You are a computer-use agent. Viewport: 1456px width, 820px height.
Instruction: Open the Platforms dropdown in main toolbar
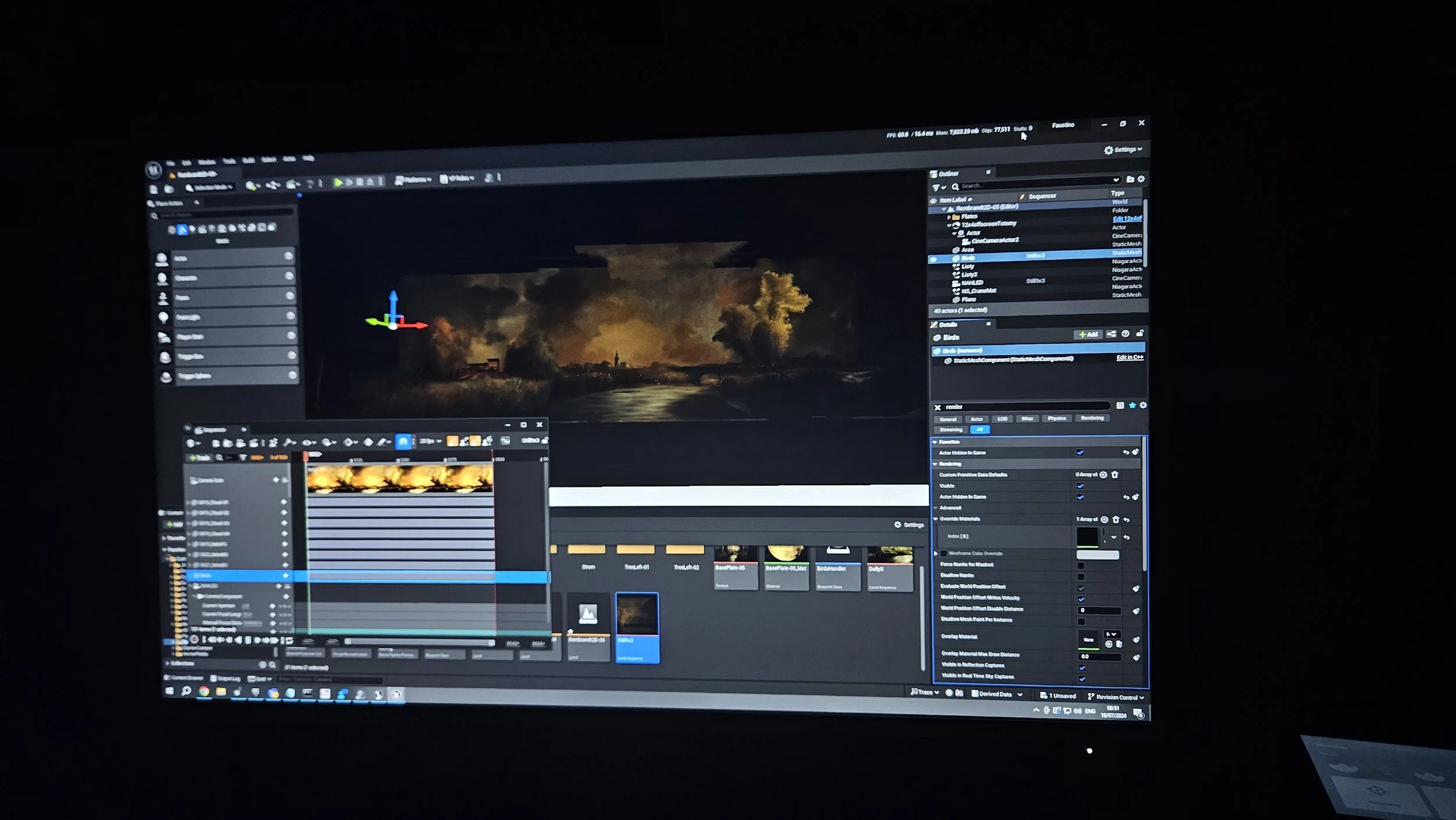pos(413,179)
